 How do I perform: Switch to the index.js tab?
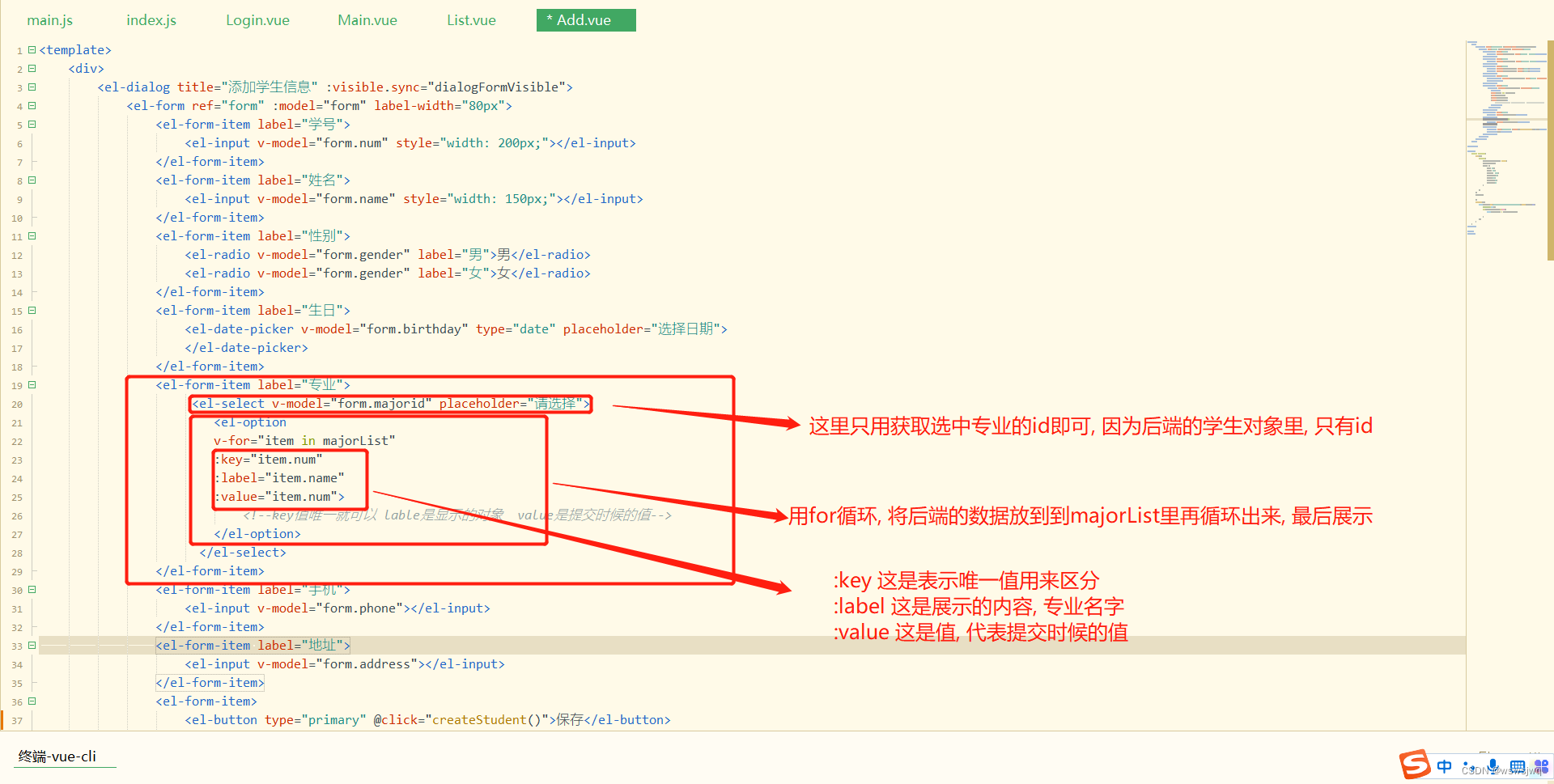pyautogui.click(x=151, y=20)
